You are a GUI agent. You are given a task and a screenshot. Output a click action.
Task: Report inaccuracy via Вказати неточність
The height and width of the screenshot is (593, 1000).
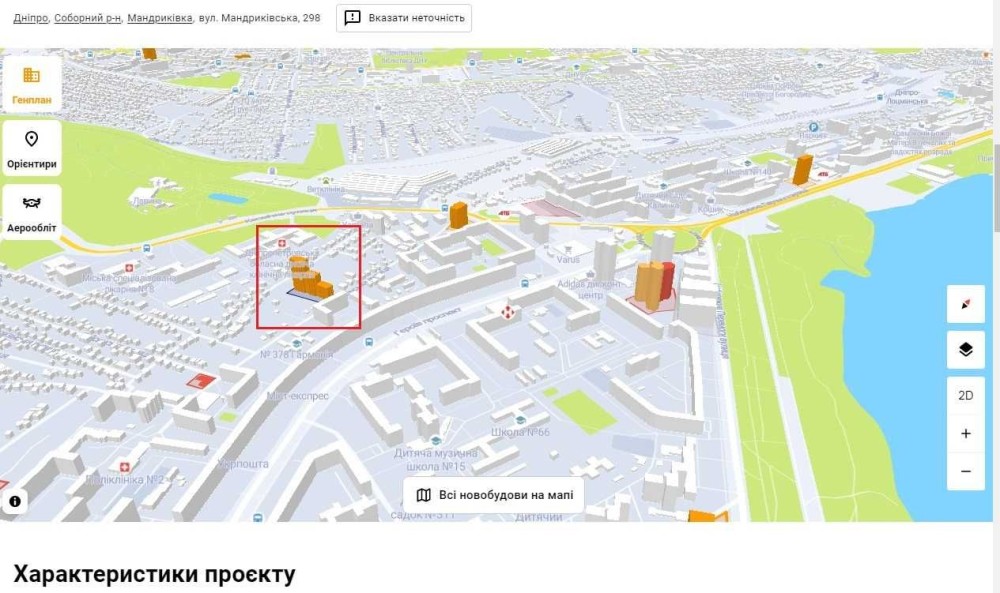(404, 18)
